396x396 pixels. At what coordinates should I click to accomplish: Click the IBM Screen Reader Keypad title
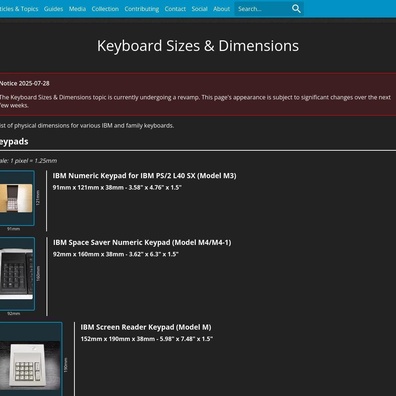tap(146, 327)
